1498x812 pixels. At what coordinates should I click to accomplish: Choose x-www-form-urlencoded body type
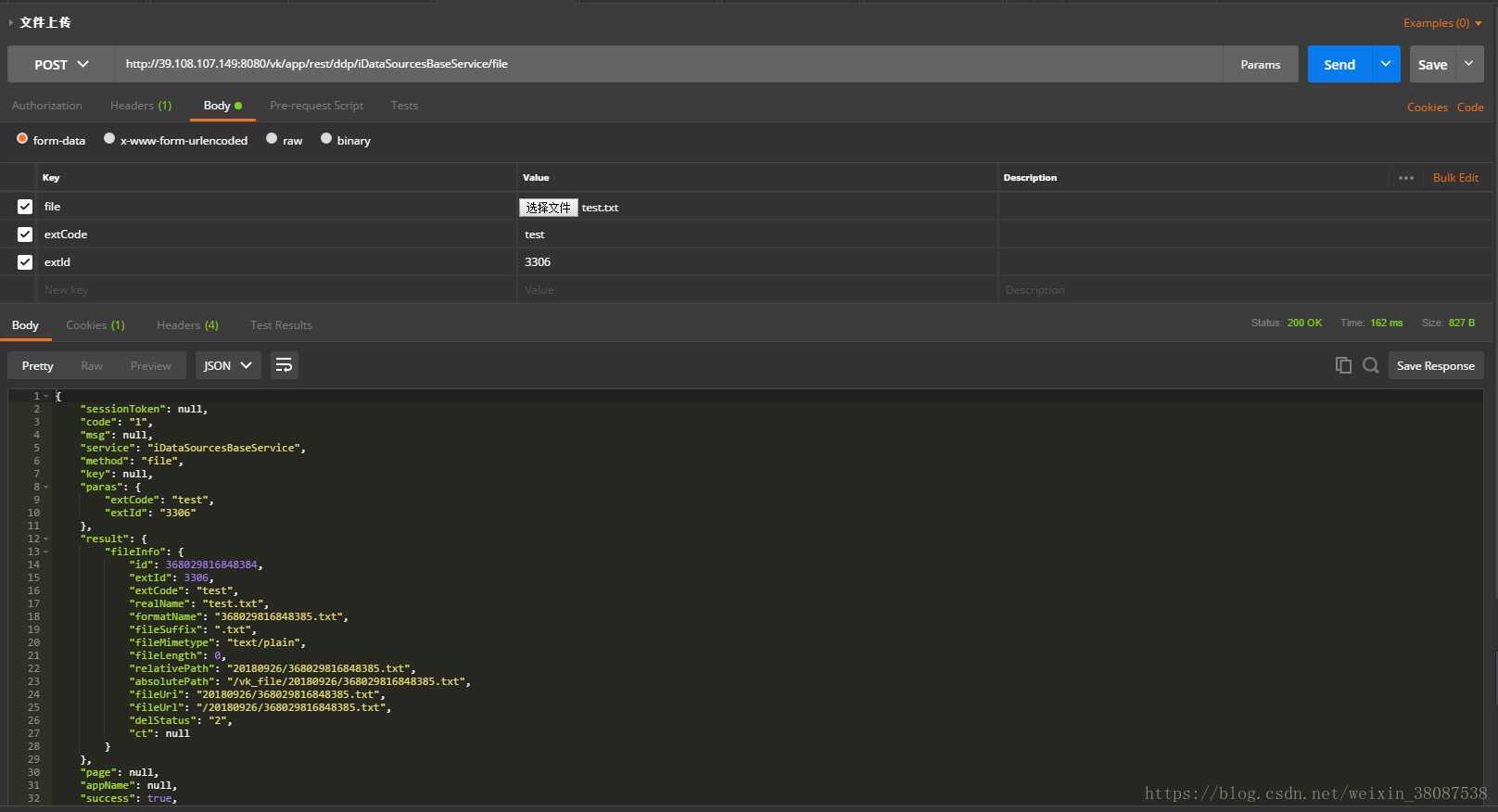point(109,139)
